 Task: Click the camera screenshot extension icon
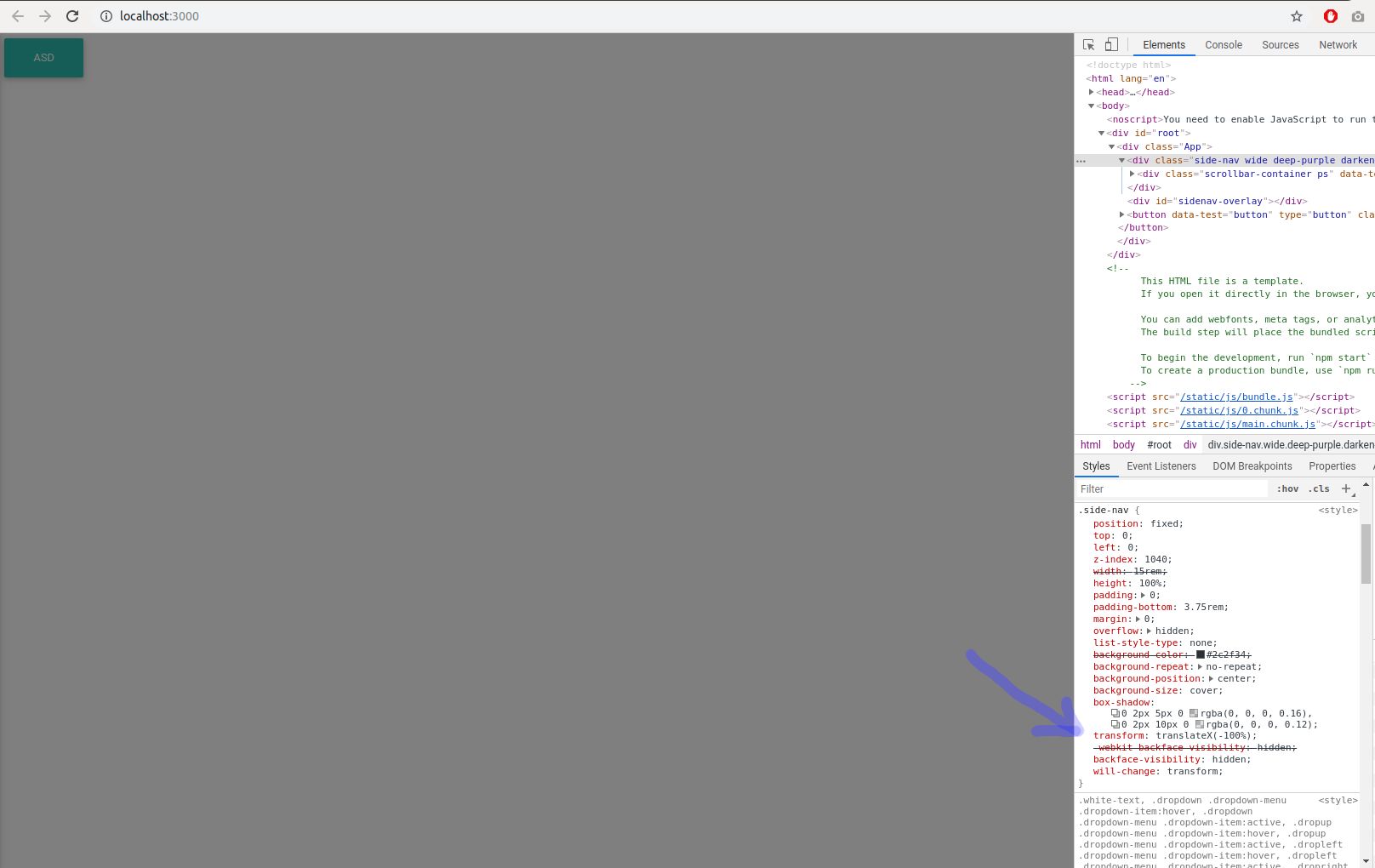point(1358,16)
